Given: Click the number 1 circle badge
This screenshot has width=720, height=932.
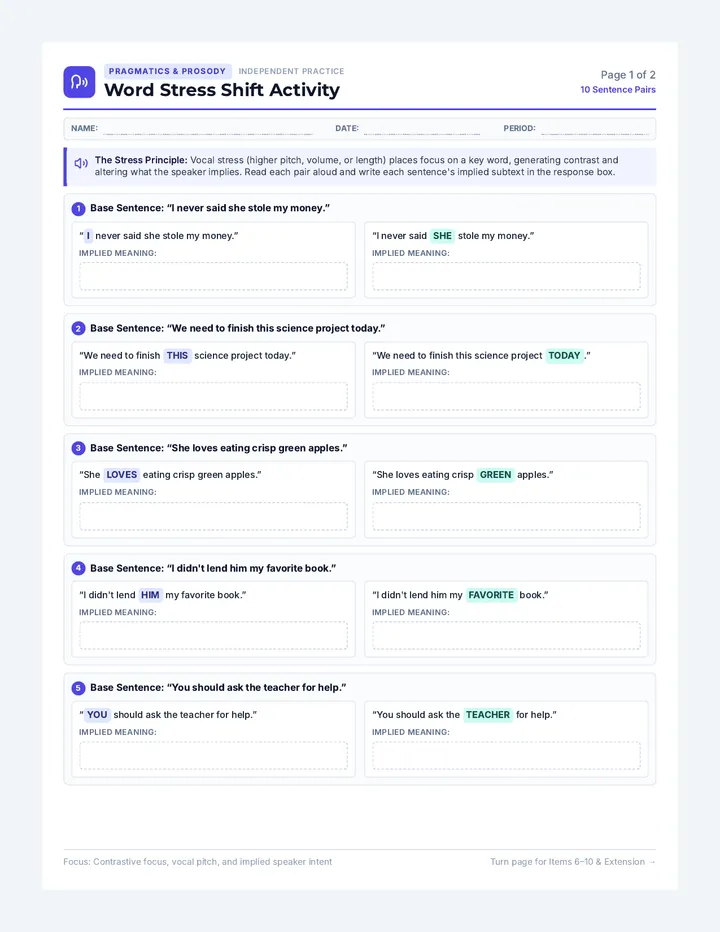Looking at the screenshot, I should pyautogui.click(x=78, y=209).
